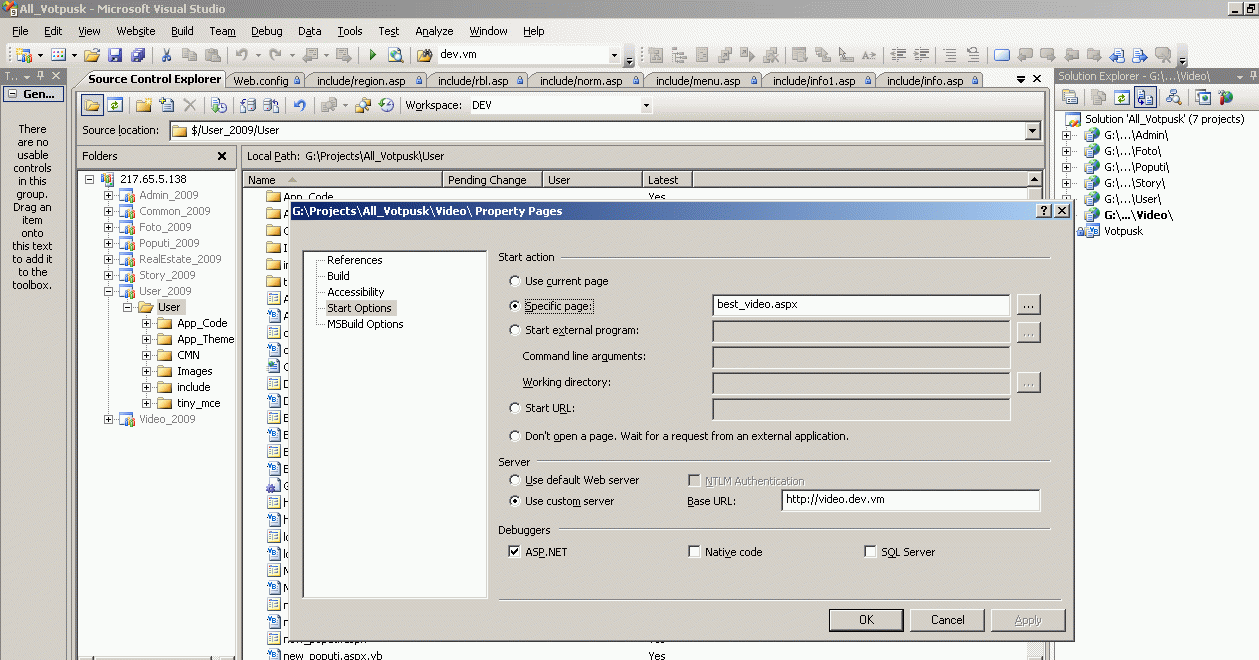This screenshot has width=1259, height=660.
Task: Select Don't open a page radio option
Action: coord(515,436)
